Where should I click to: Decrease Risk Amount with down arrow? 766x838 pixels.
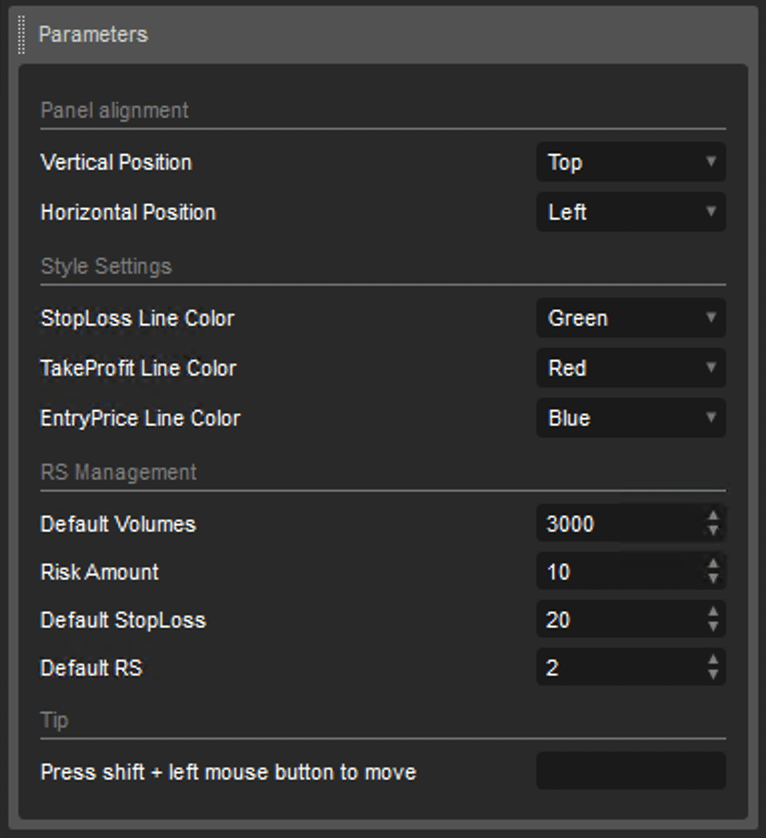click(x=713, y=579)
